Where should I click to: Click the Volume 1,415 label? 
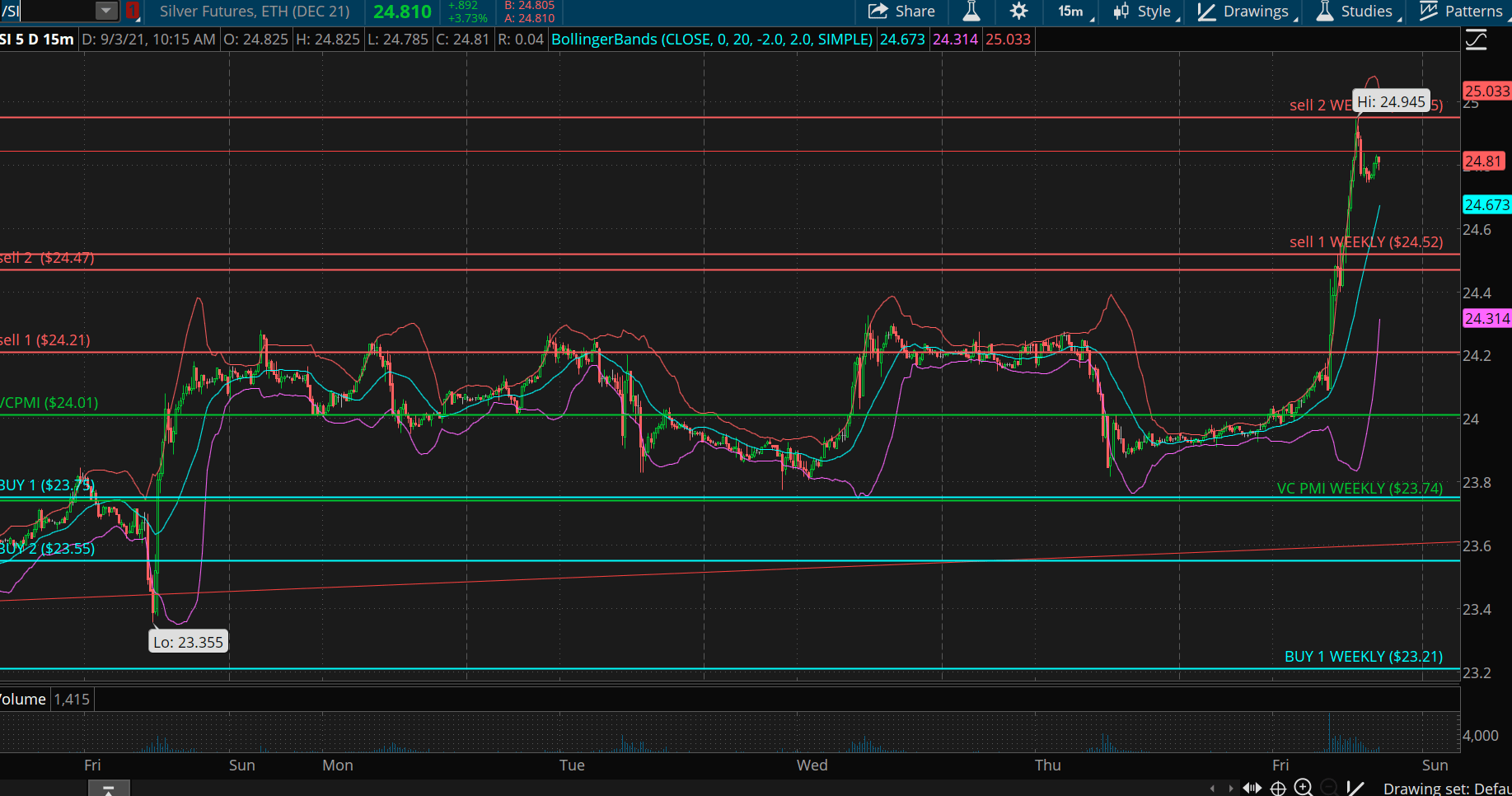click(45, 700)
